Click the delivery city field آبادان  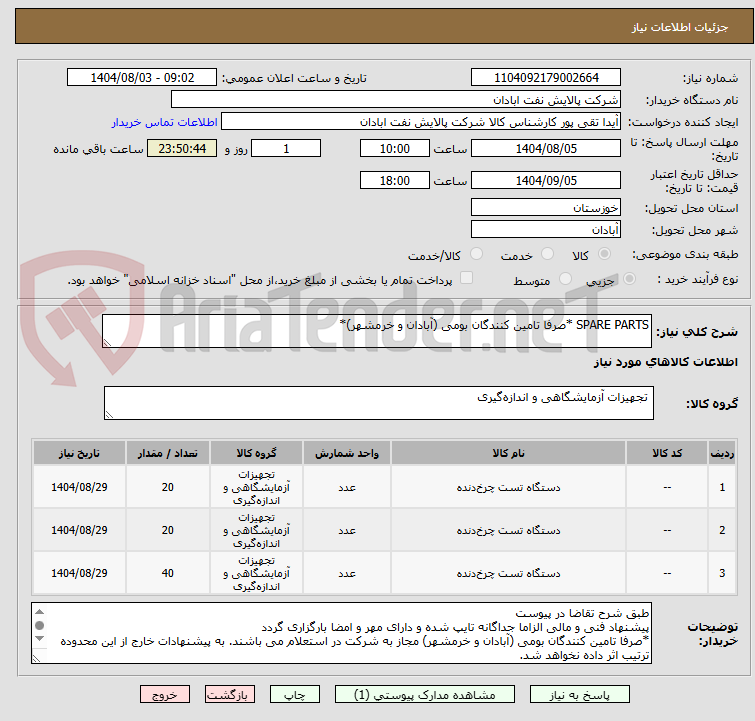click(x=546, y=229)
